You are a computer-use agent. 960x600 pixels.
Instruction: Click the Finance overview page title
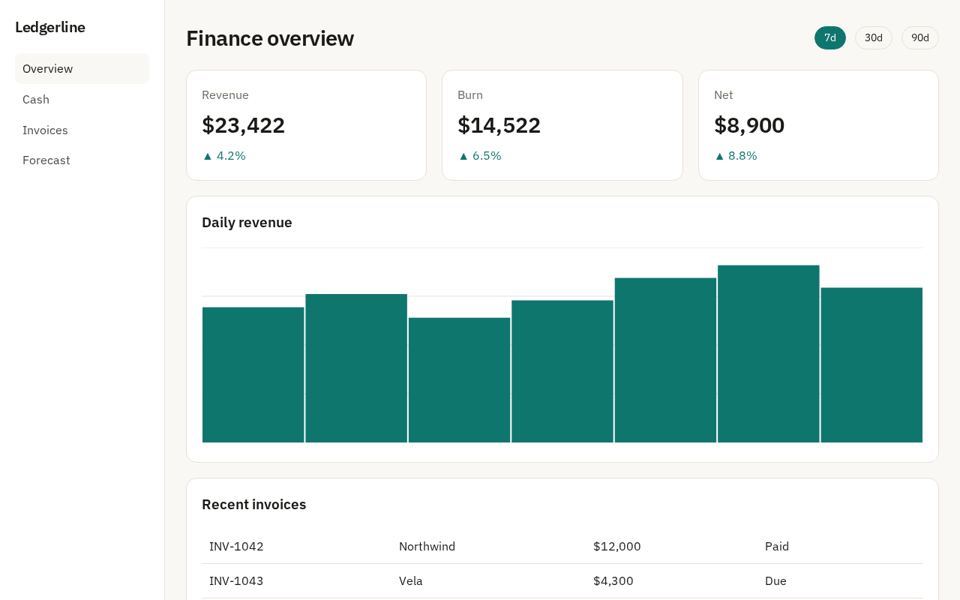pyautogui.click(x=270, y=39)
